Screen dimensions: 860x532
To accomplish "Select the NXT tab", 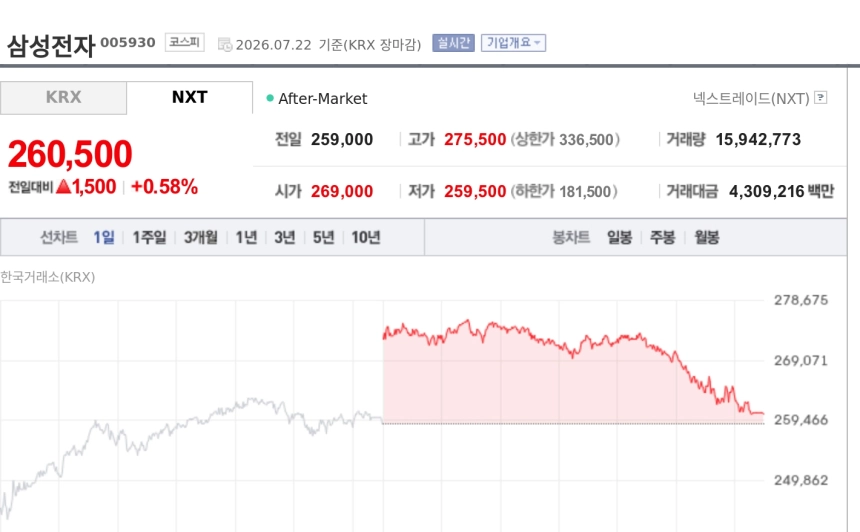I will coord(190,98).
